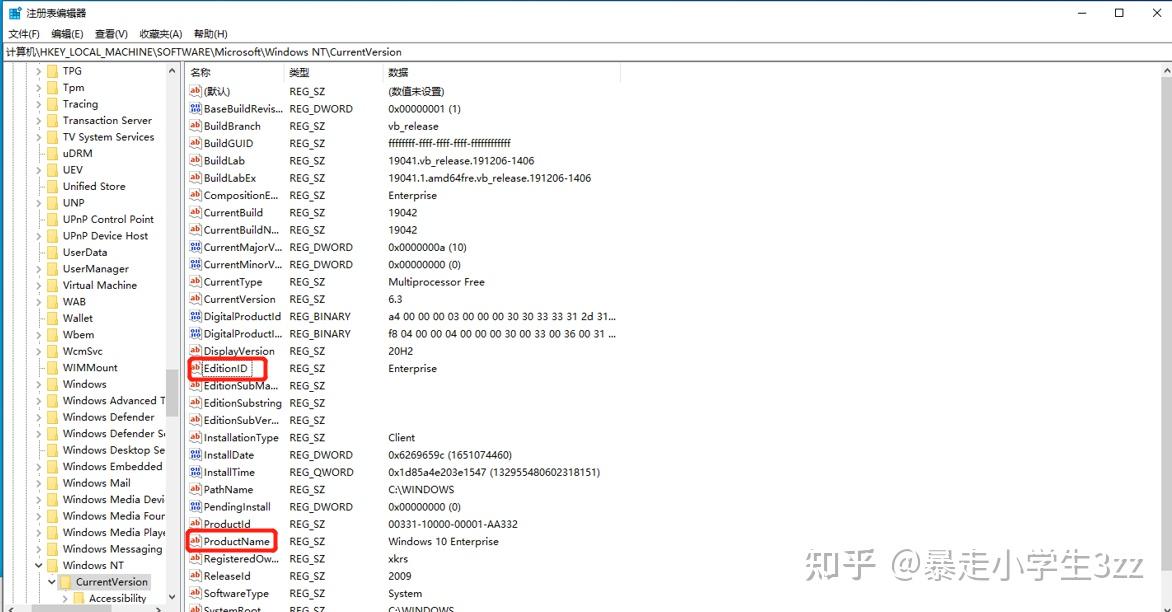Select the Wallet folder icon
Viewport: 1172px width, 612px height.
pos(52,318)
